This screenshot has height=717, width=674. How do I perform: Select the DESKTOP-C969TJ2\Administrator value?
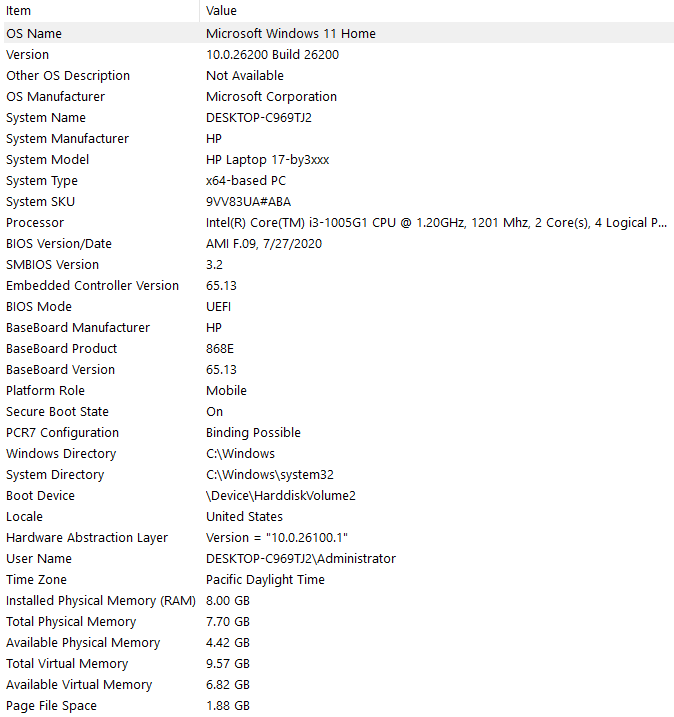coord(301,559)
